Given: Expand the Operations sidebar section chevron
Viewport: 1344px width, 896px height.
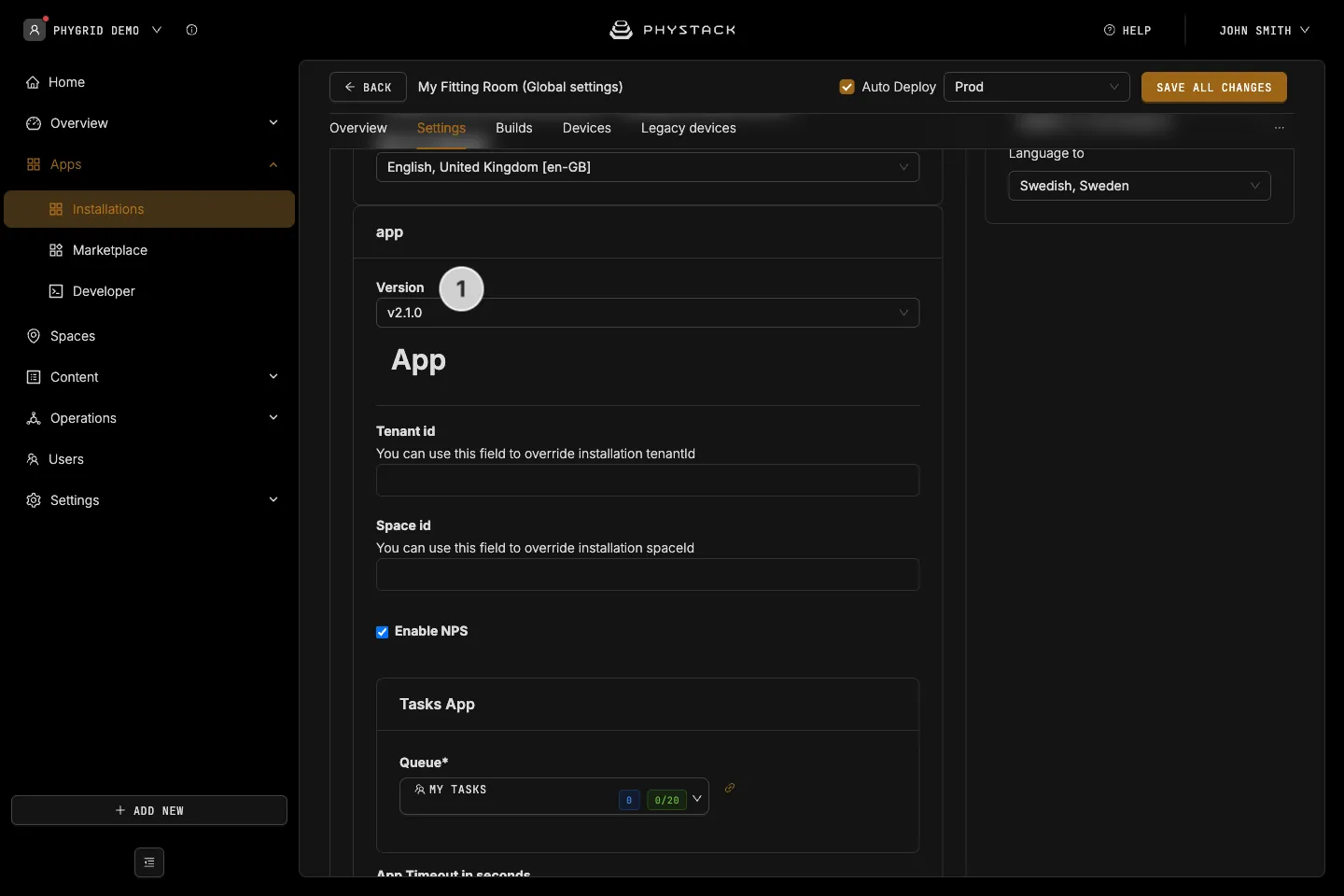Looking at the screenshot, I should point(273,418).
